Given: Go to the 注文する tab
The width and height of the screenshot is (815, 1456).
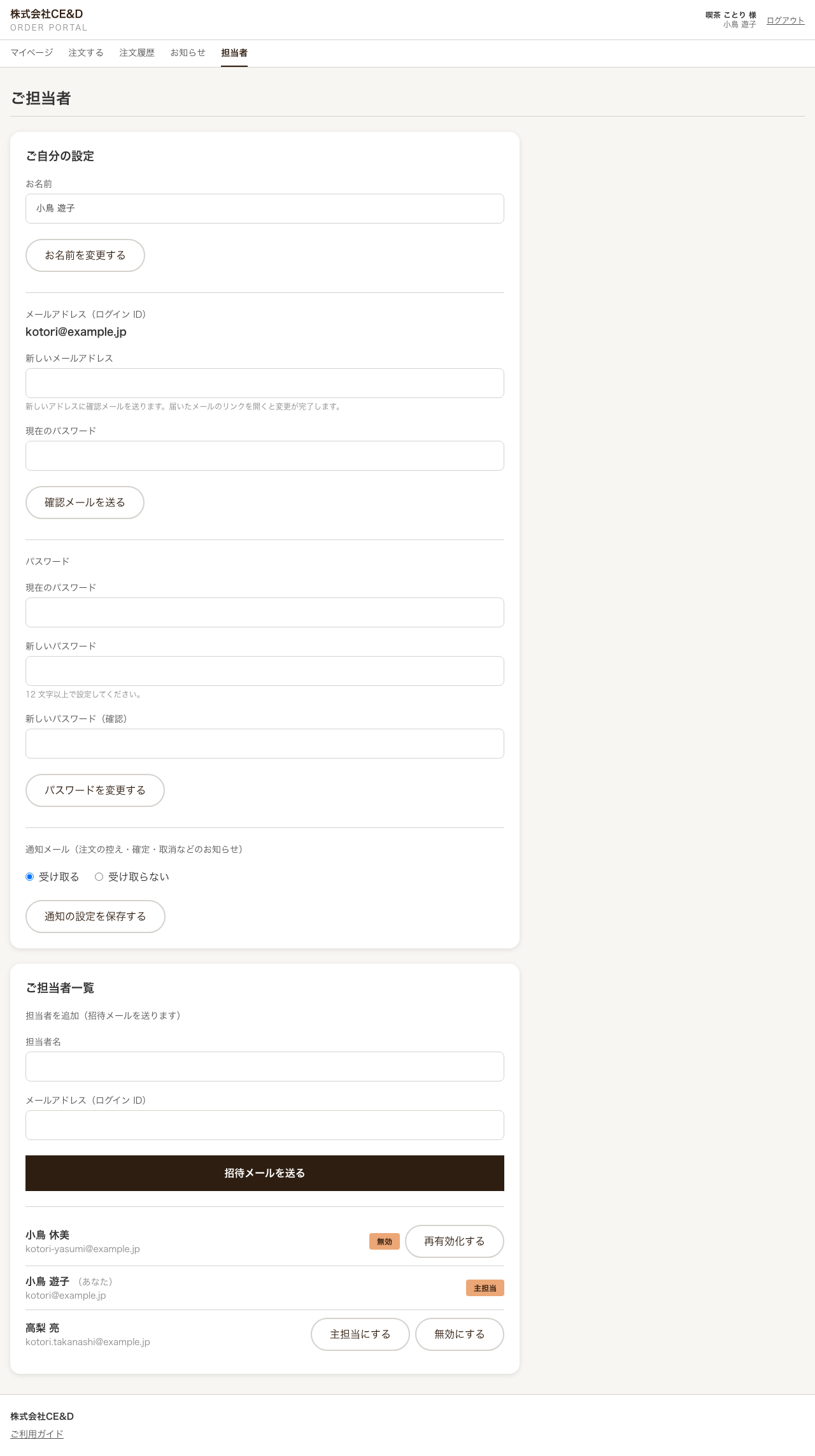Looking at the screenshot, I should pos(86,53).
